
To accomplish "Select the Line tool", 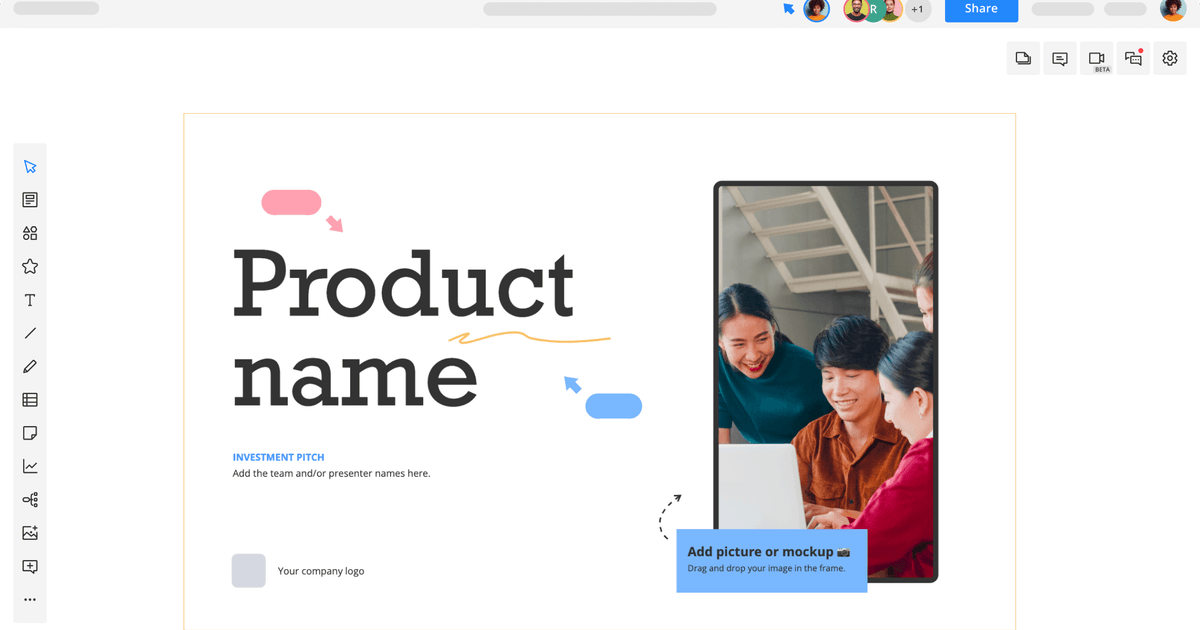I will coord(30,333).
